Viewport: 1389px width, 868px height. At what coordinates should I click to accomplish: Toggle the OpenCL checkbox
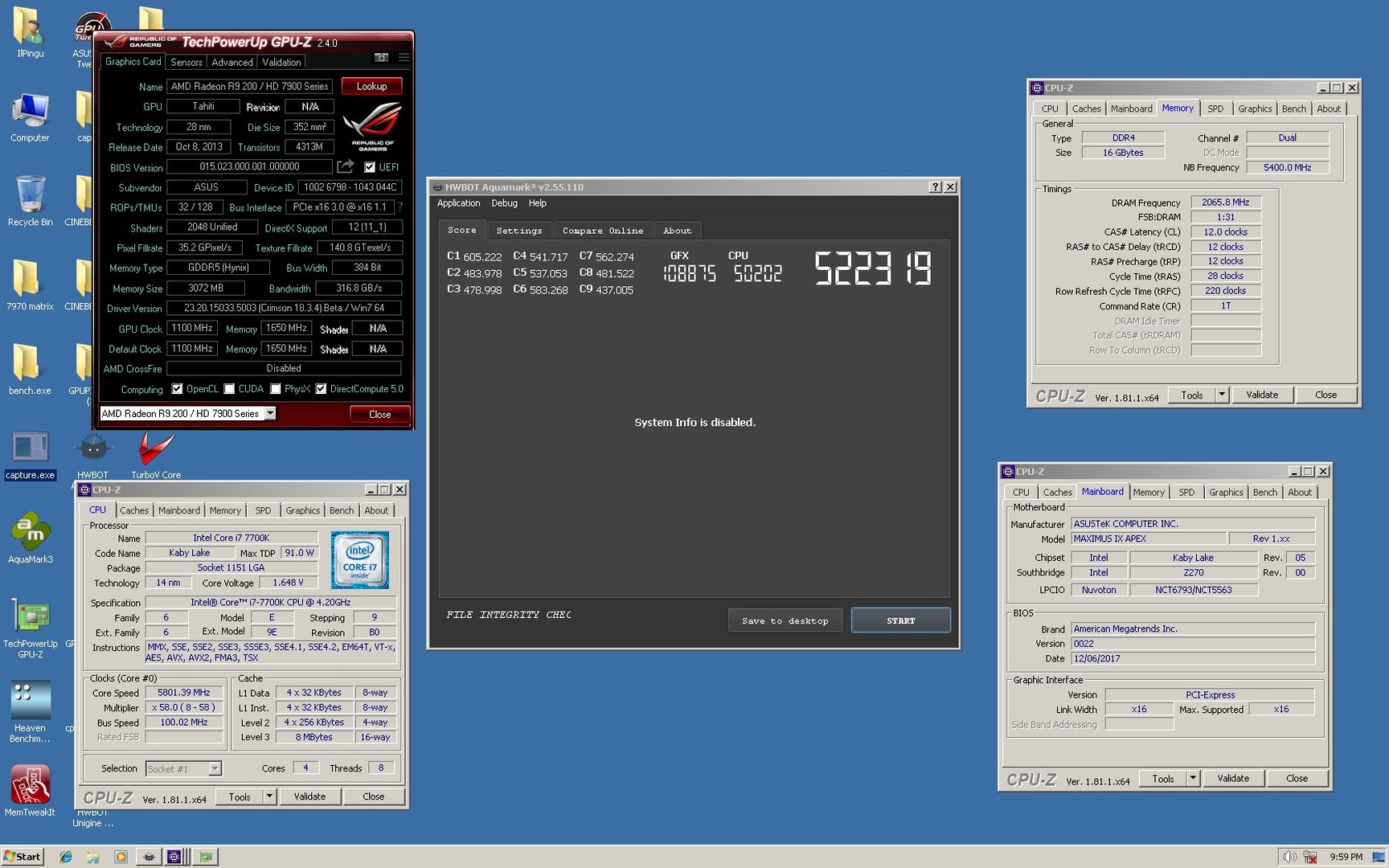point(177,389)
